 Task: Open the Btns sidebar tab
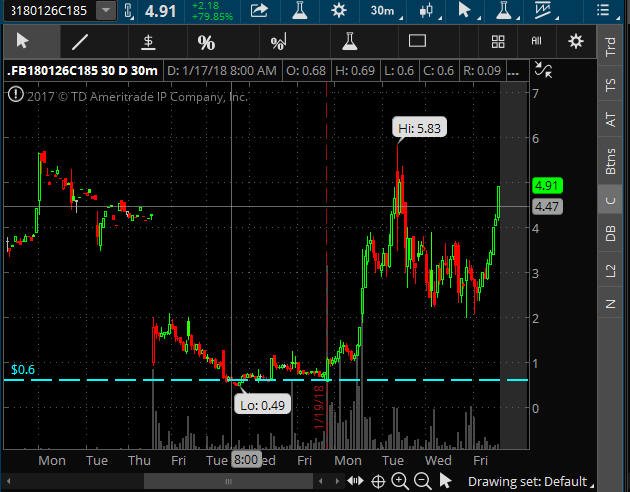point(610,161)
